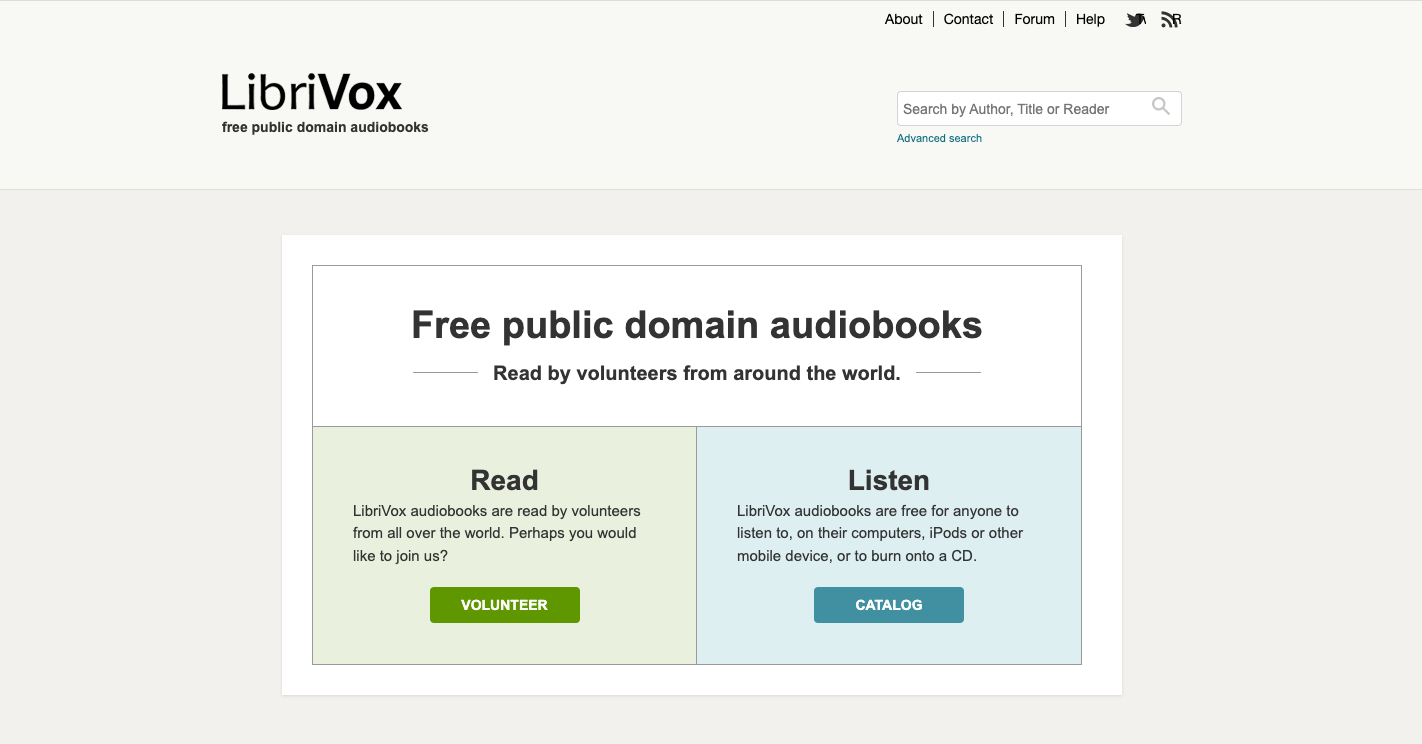
Task: Click the tagline beneath the LibriVox logo
Action: (x=325, y=127)
